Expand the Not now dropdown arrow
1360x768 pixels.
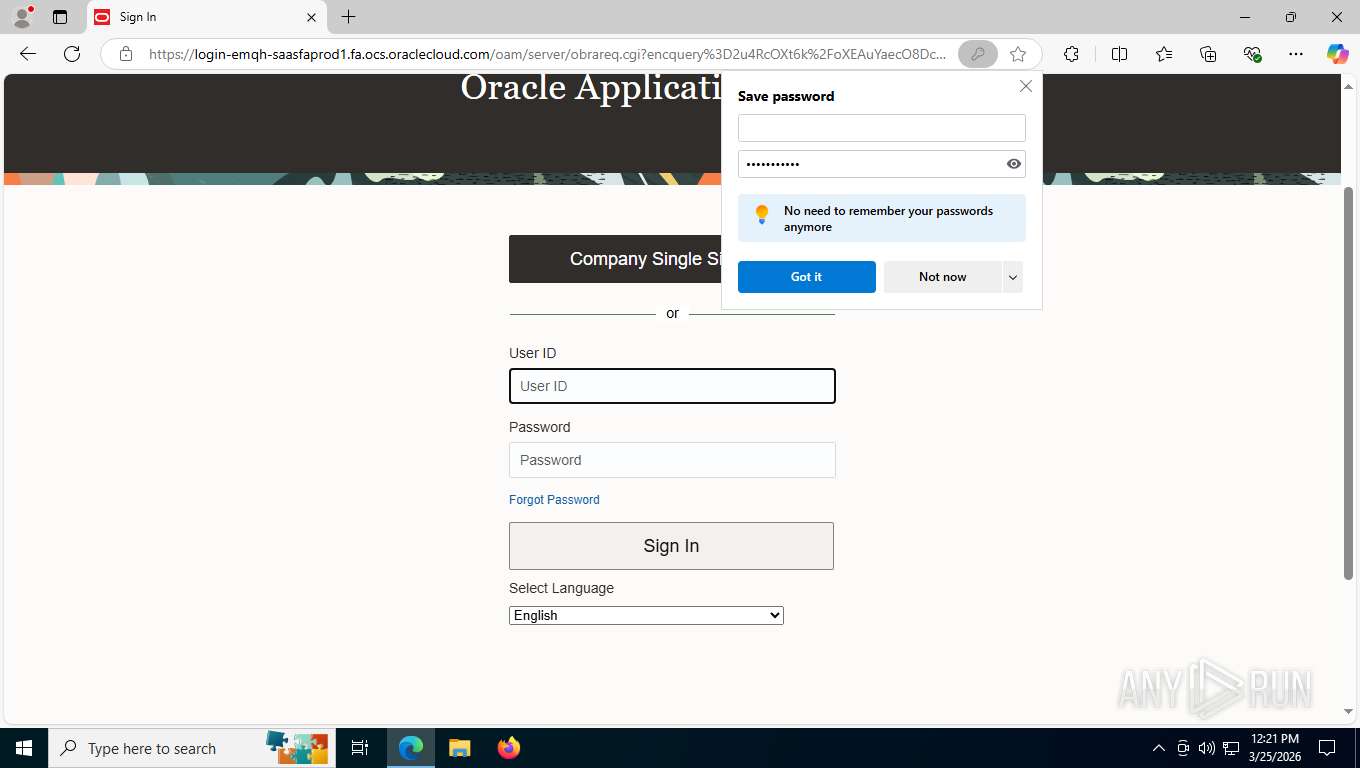point(1013,277)
